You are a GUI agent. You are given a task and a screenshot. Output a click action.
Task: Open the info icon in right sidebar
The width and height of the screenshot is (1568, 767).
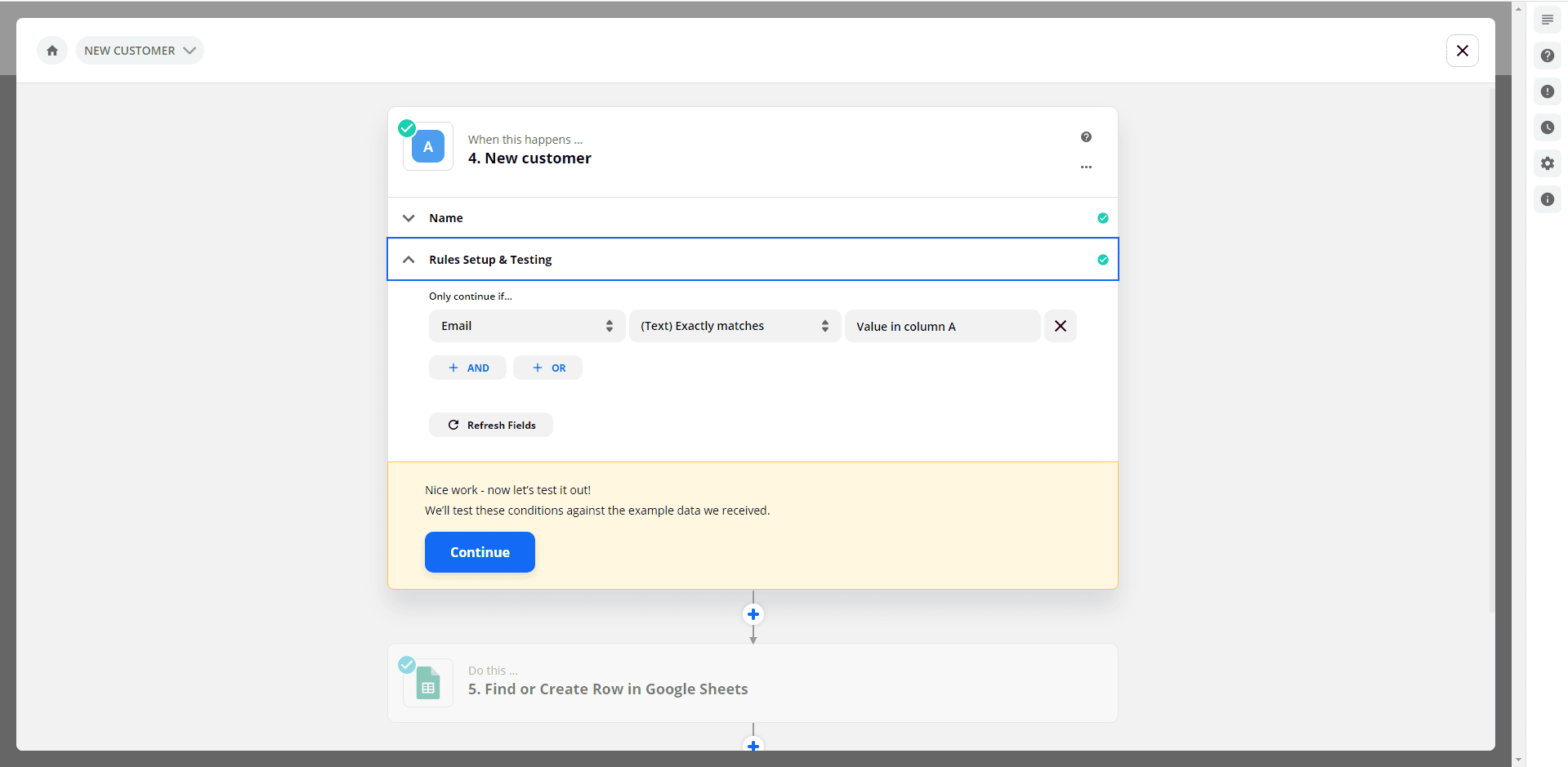click(1547, 199)
